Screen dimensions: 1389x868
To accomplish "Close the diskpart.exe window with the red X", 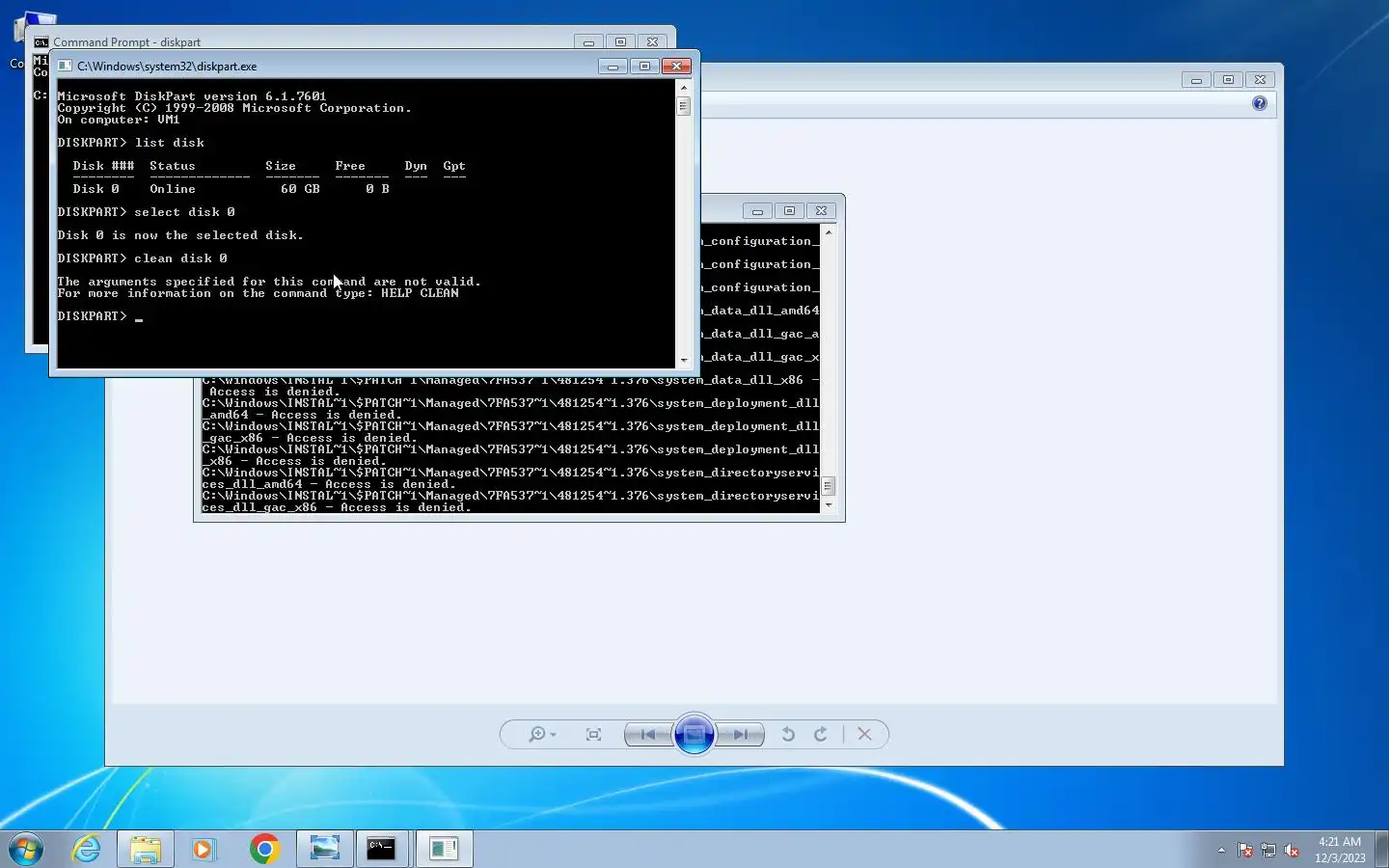I will click(676, 67).
